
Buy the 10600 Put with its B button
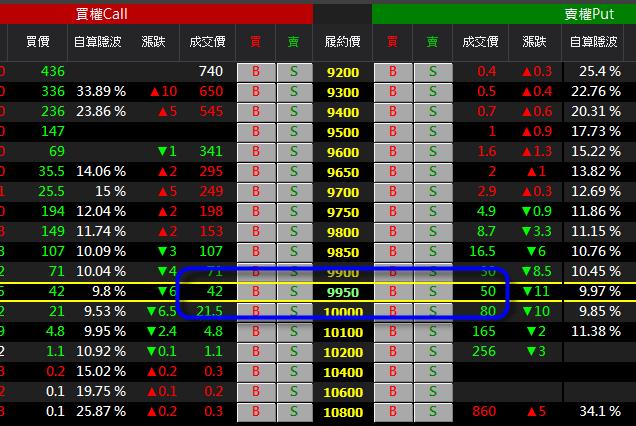pos(393,392)
